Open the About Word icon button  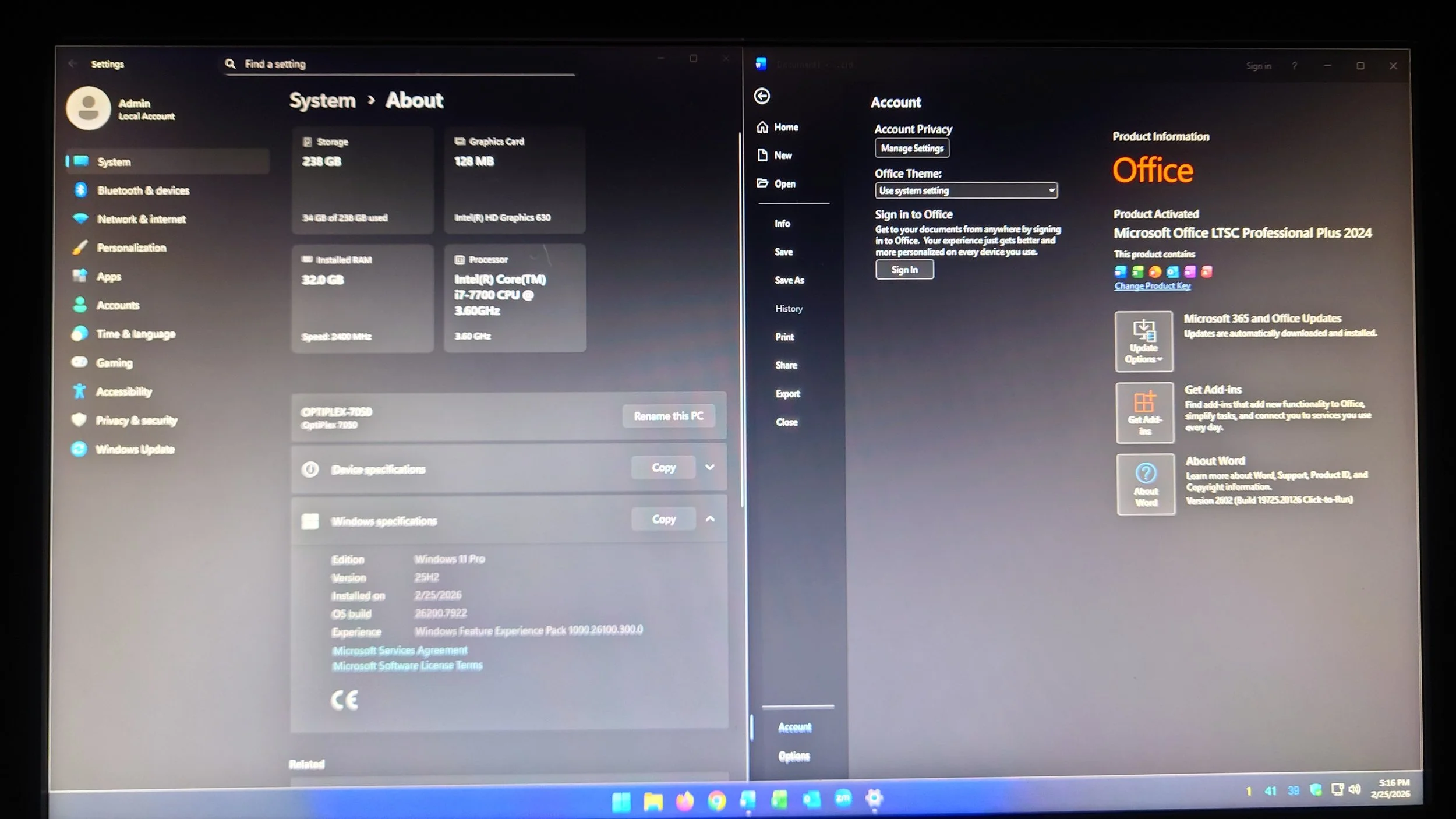tap(1146, 484)
